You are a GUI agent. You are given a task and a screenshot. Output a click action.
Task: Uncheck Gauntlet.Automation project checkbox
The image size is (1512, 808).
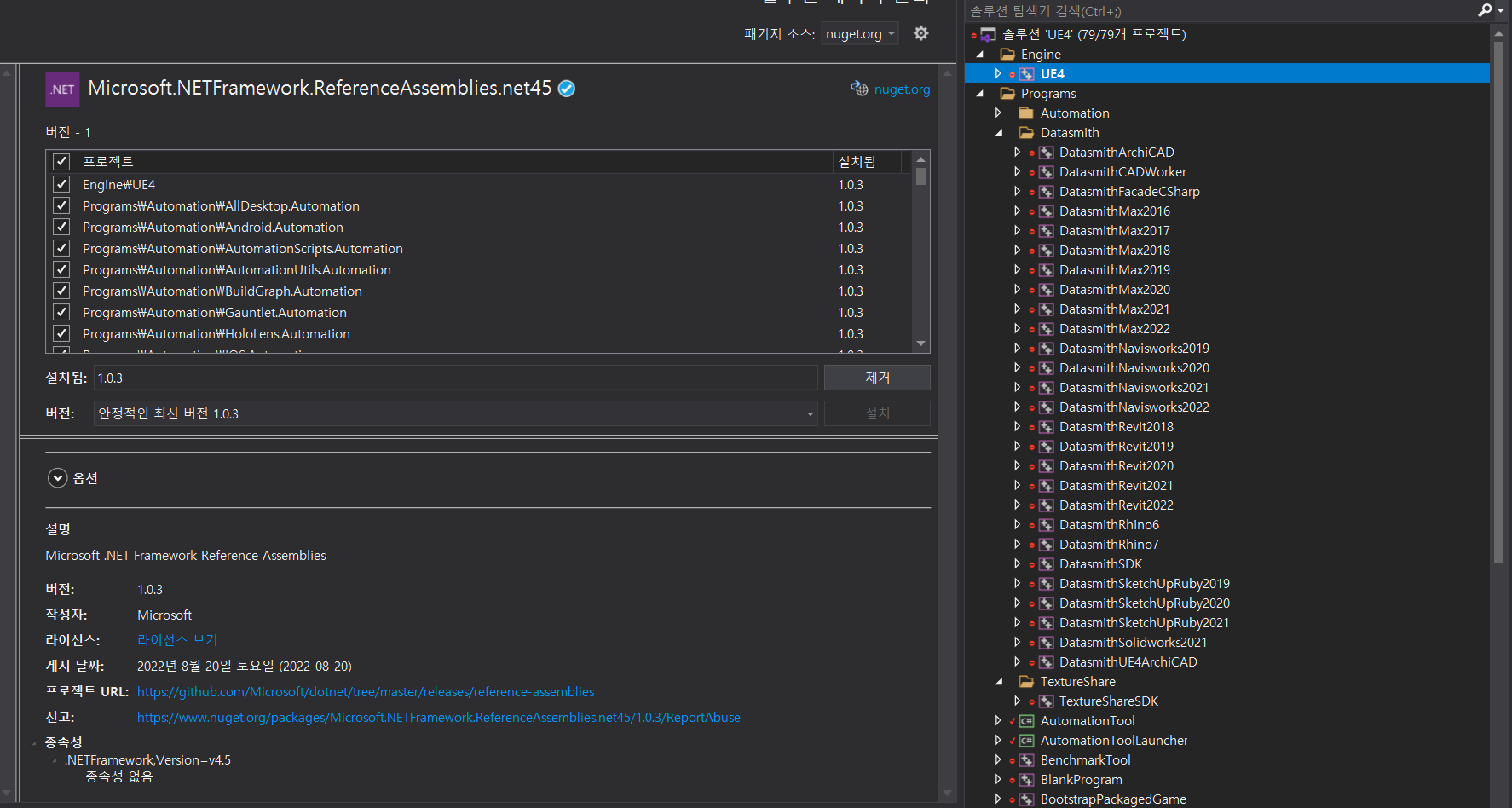[61, 312]
